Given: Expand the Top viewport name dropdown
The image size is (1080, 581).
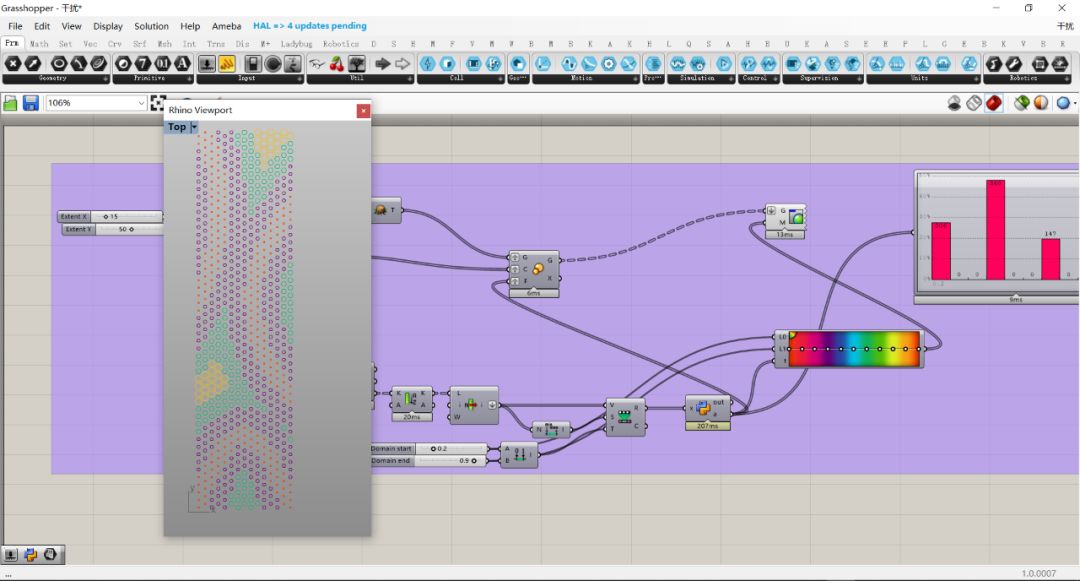Looking at the screenshot, I should 193,127.
